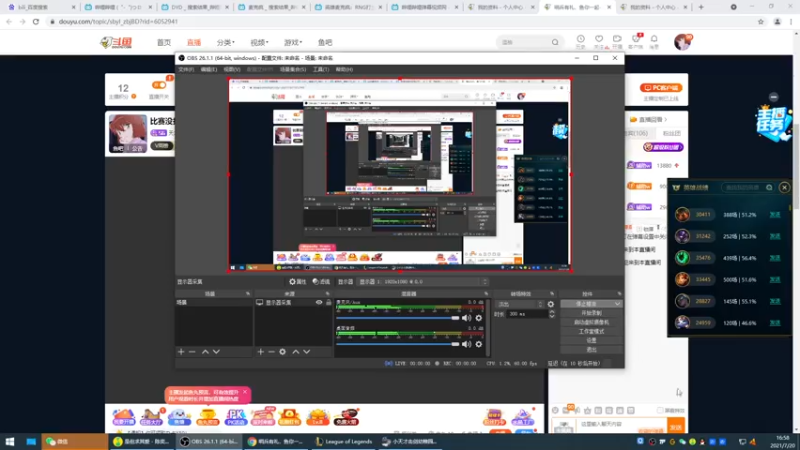Viewport: 800px width, 450px height.
Task: Open source Filters button in OBS toolbar
Action: point(321,282)
